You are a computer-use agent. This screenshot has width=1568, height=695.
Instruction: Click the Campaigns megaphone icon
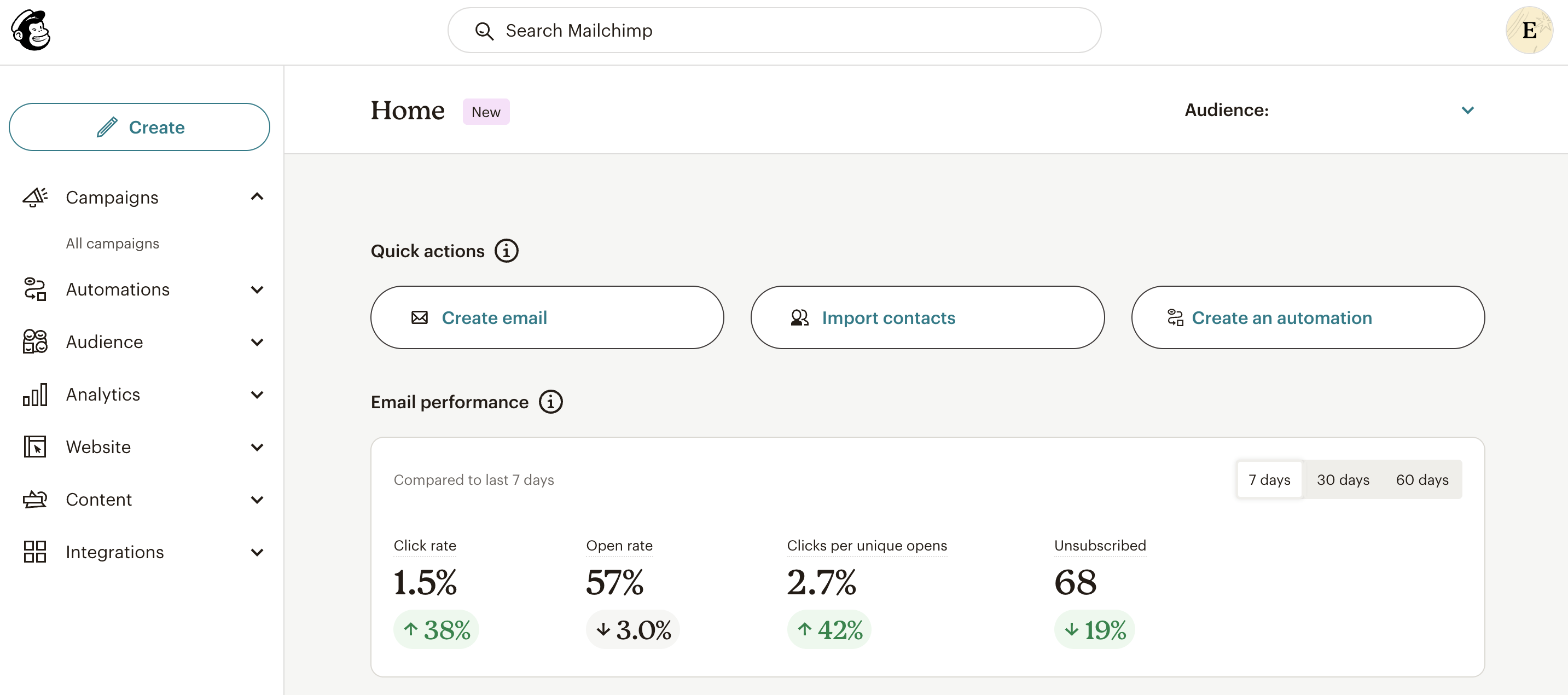point(34,198)
